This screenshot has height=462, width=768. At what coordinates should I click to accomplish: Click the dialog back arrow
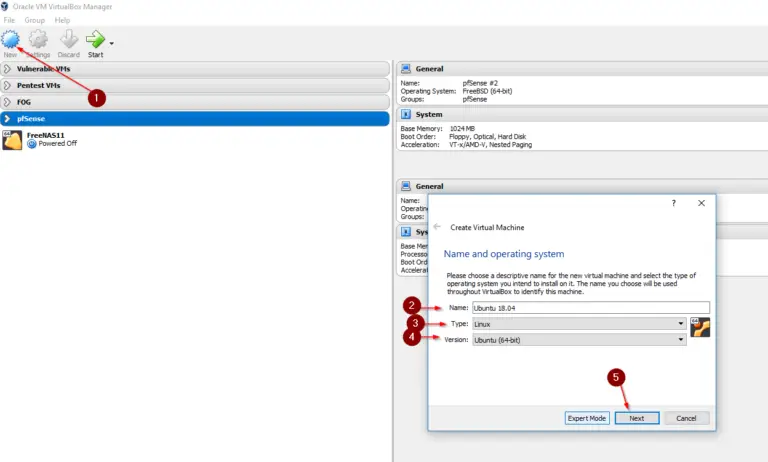437,227
